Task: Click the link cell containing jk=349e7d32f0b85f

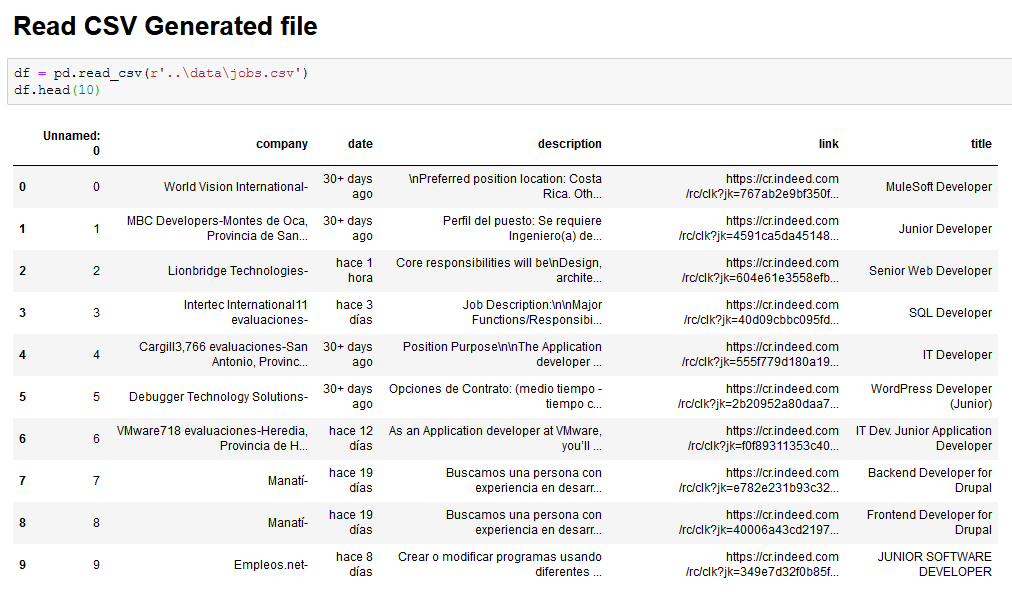Action: pyautogui.click(x=762, y=564)
